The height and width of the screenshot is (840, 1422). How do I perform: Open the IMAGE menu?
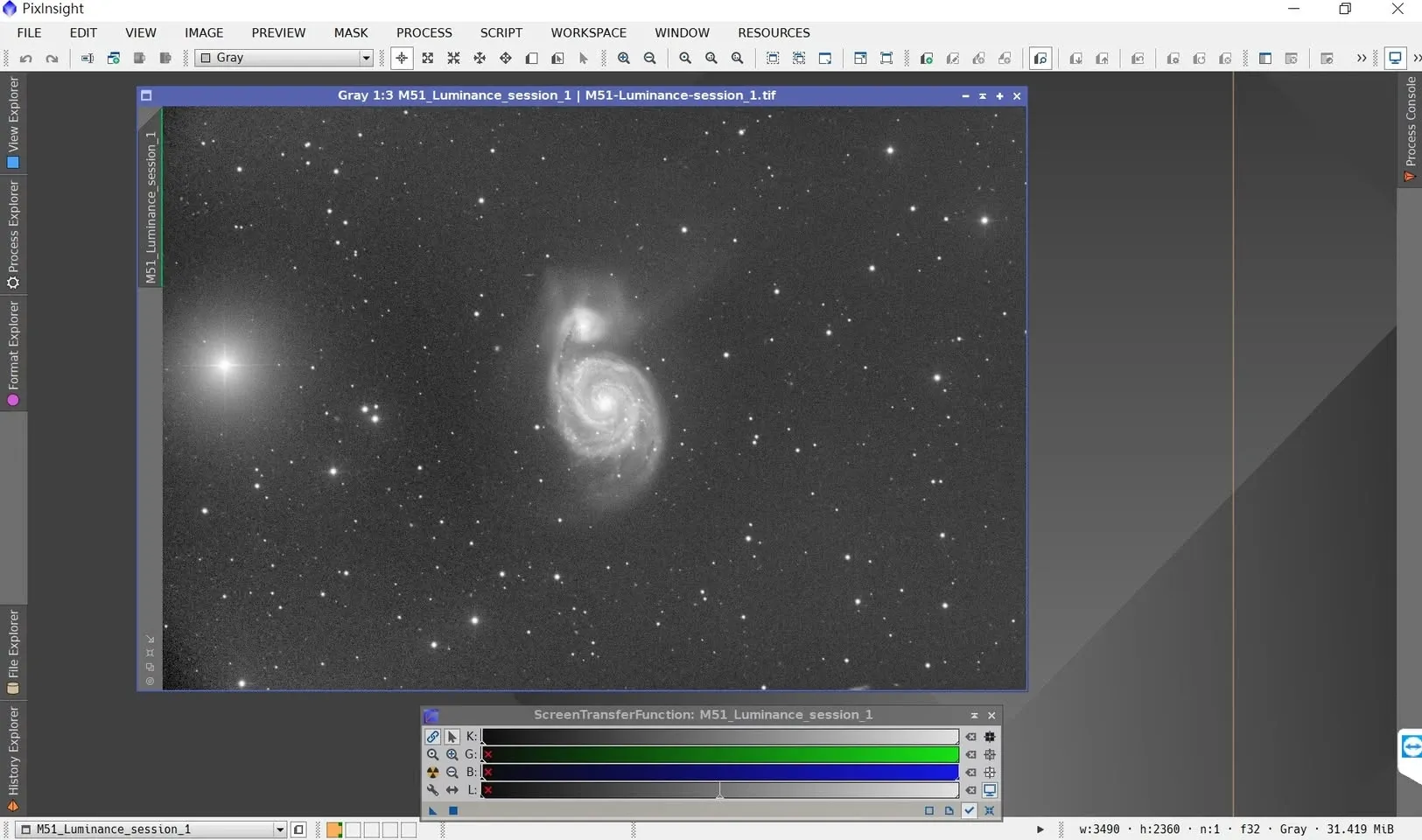click(x=204, y=32)
